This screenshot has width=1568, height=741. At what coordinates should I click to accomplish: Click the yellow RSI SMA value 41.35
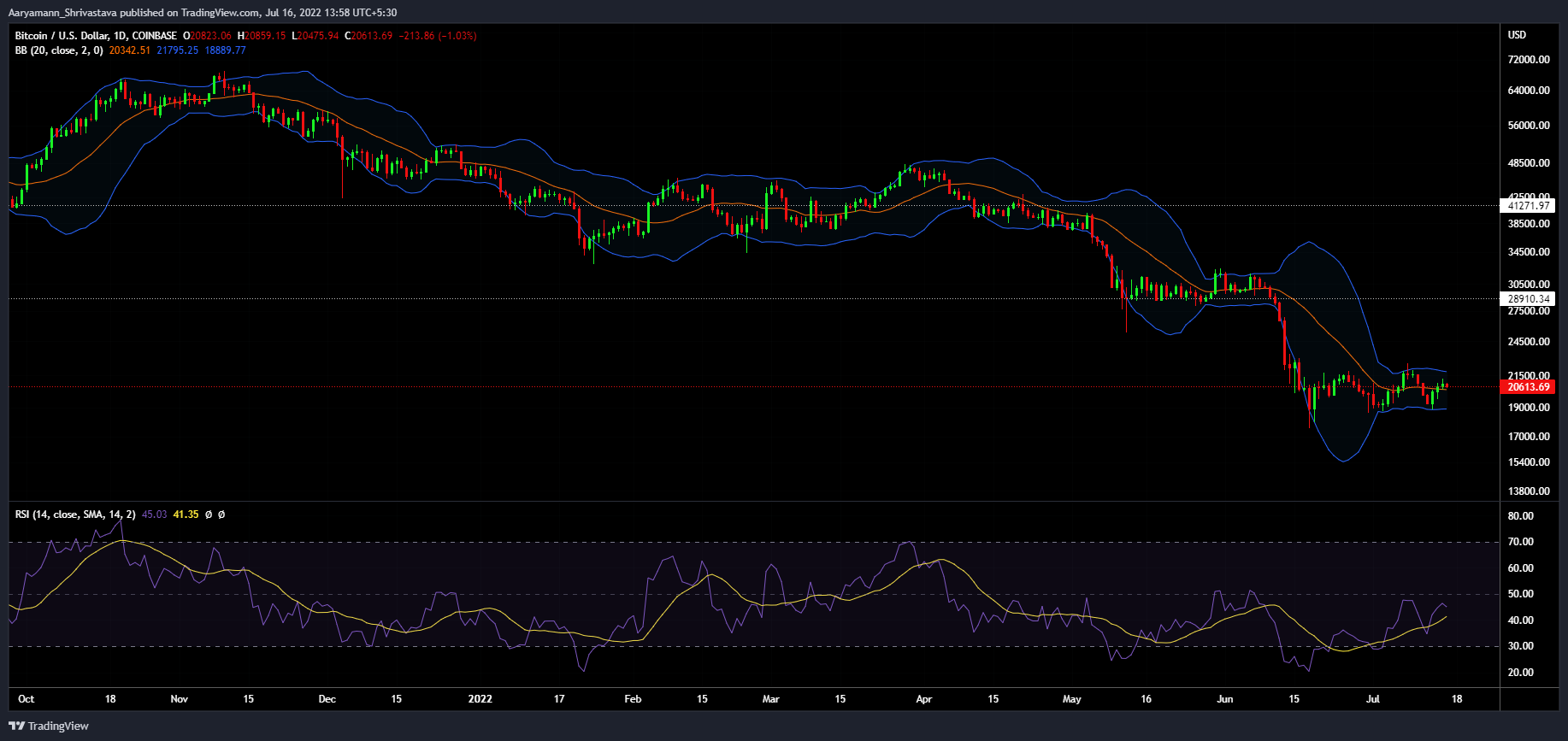pos(186,515)
